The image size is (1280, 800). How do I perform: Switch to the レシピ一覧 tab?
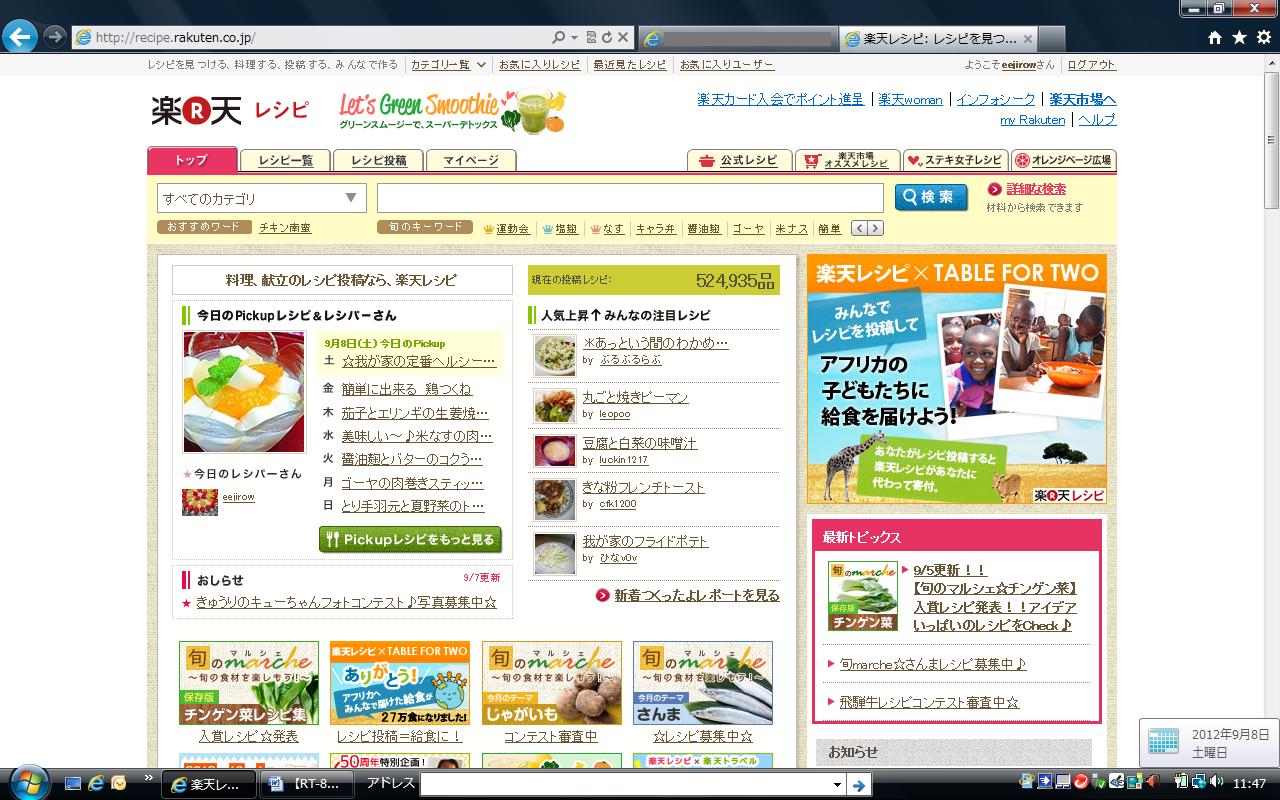(x=285, y=161)
